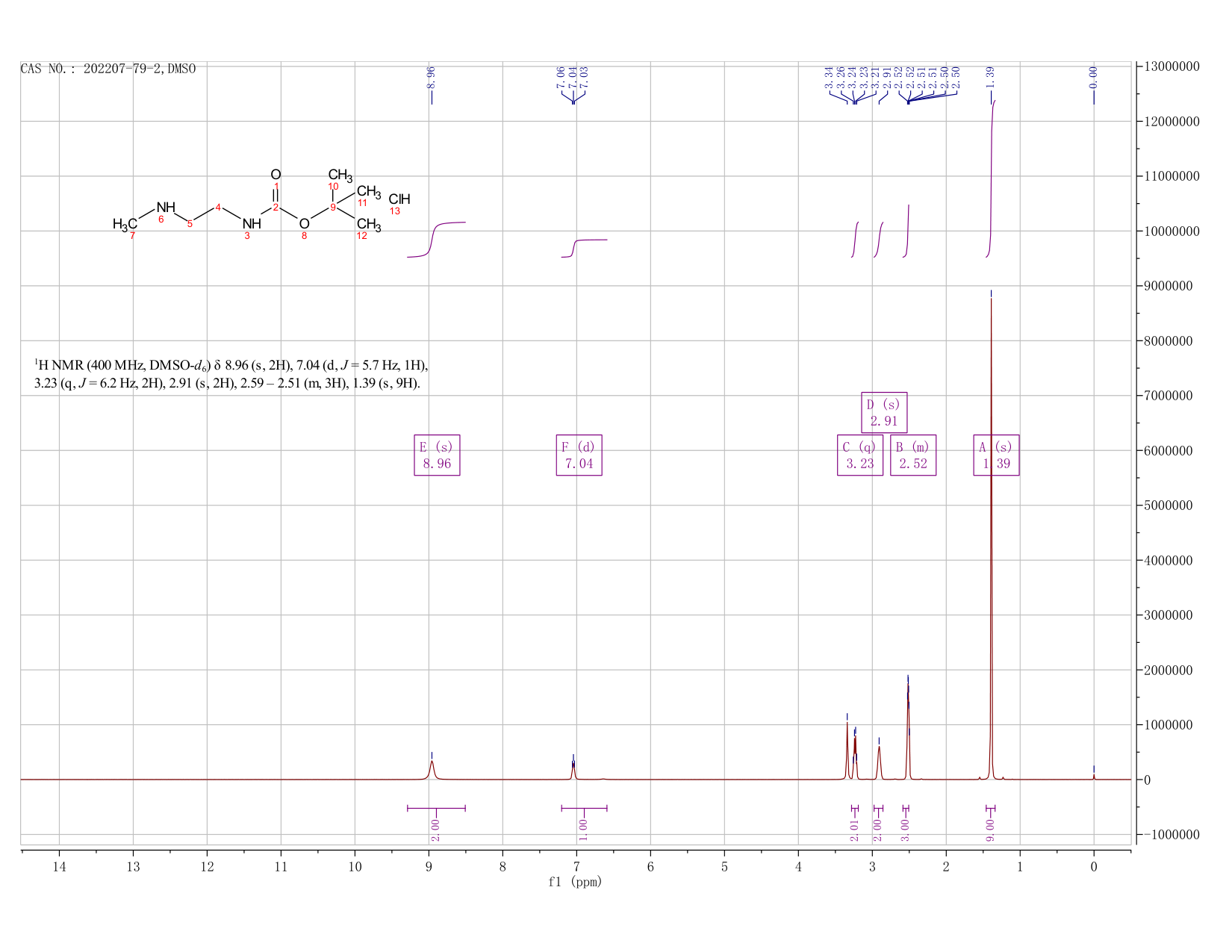Select multiplet box B (m) 2.52
Screen dimensions: 1232x952
click(913, 455)
